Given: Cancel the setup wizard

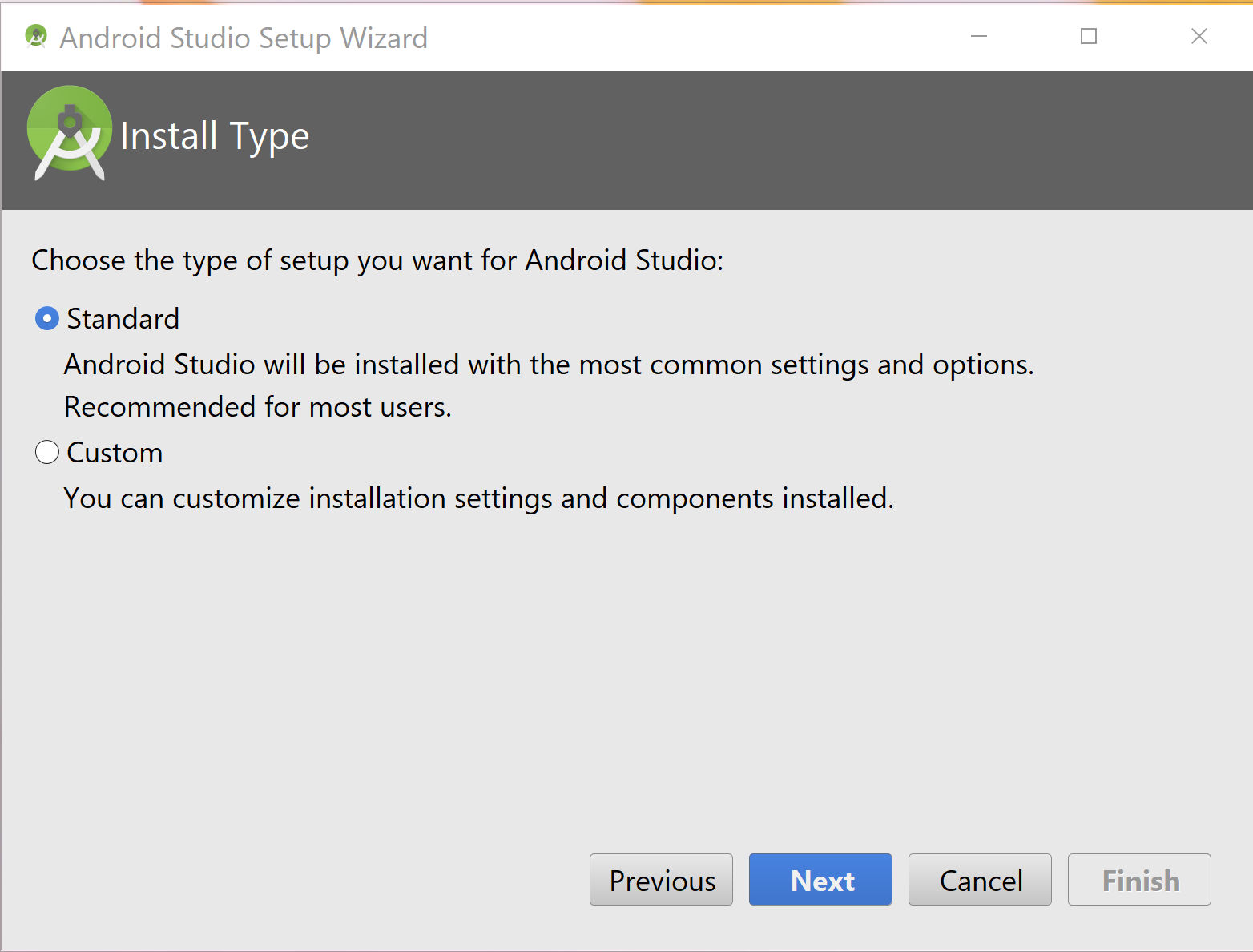Looking at the screenshot, I should point(980,880).
